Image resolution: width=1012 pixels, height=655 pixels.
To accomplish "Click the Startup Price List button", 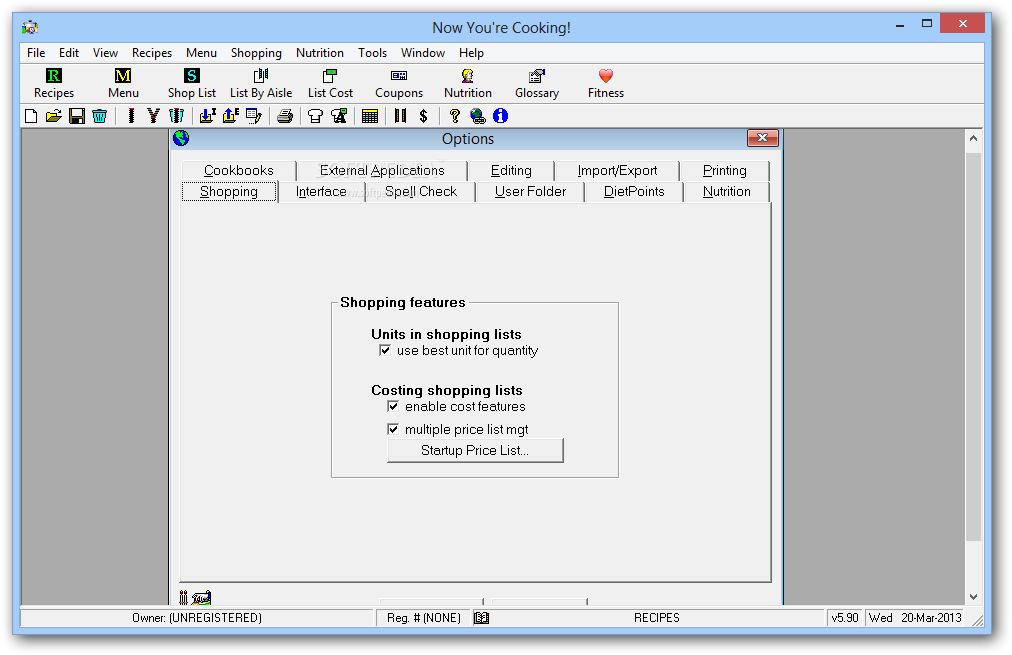I will point(475,450).
